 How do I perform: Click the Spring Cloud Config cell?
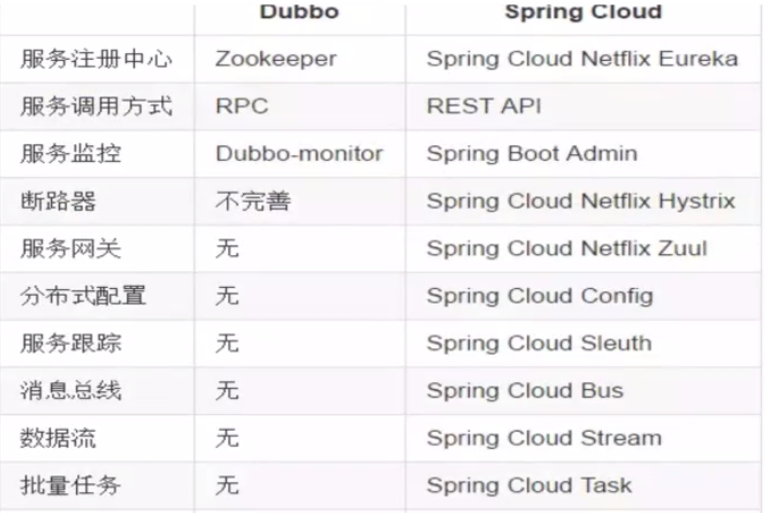coord(539,296)
